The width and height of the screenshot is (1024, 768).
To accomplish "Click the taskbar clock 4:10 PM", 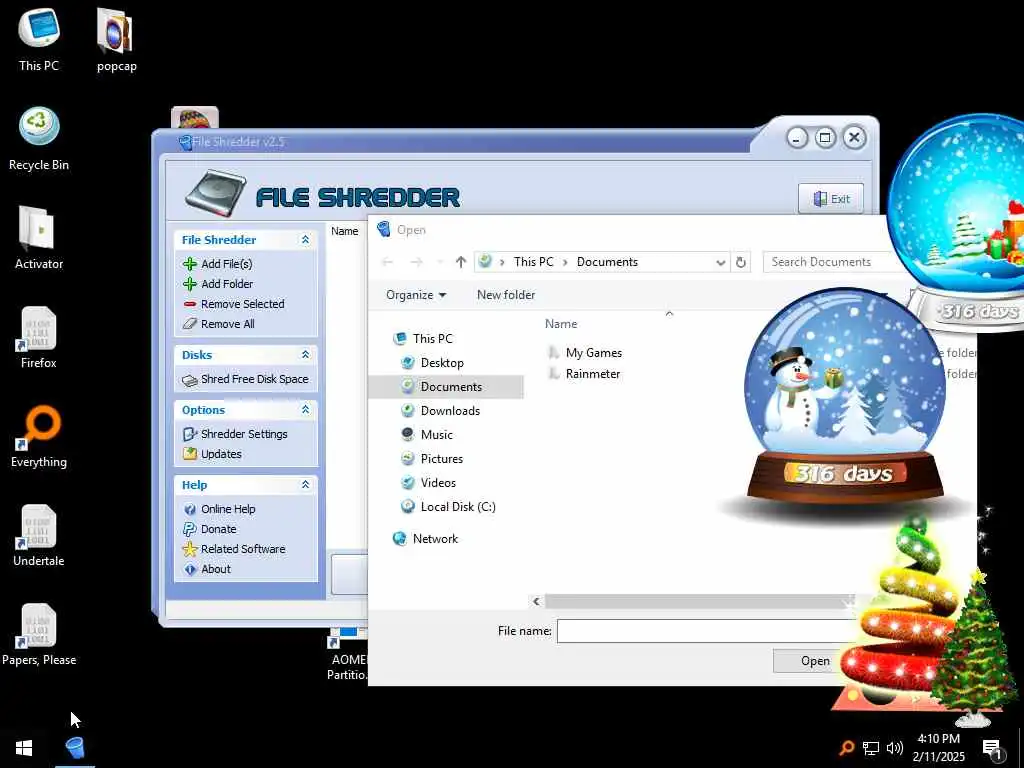I will tap(938, 748).
